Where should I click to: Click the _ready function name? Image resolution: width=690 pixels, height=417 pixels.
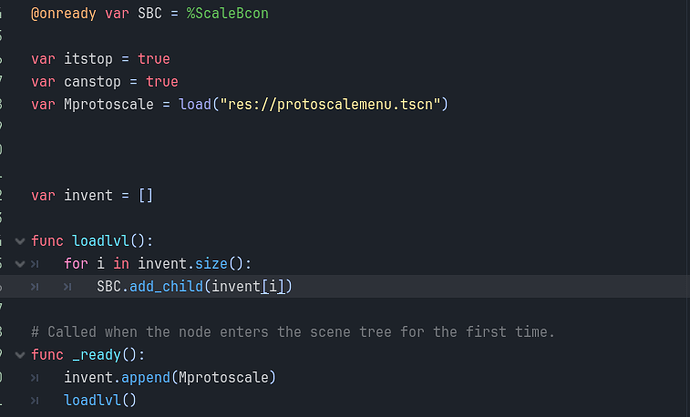tap(96, 355)
